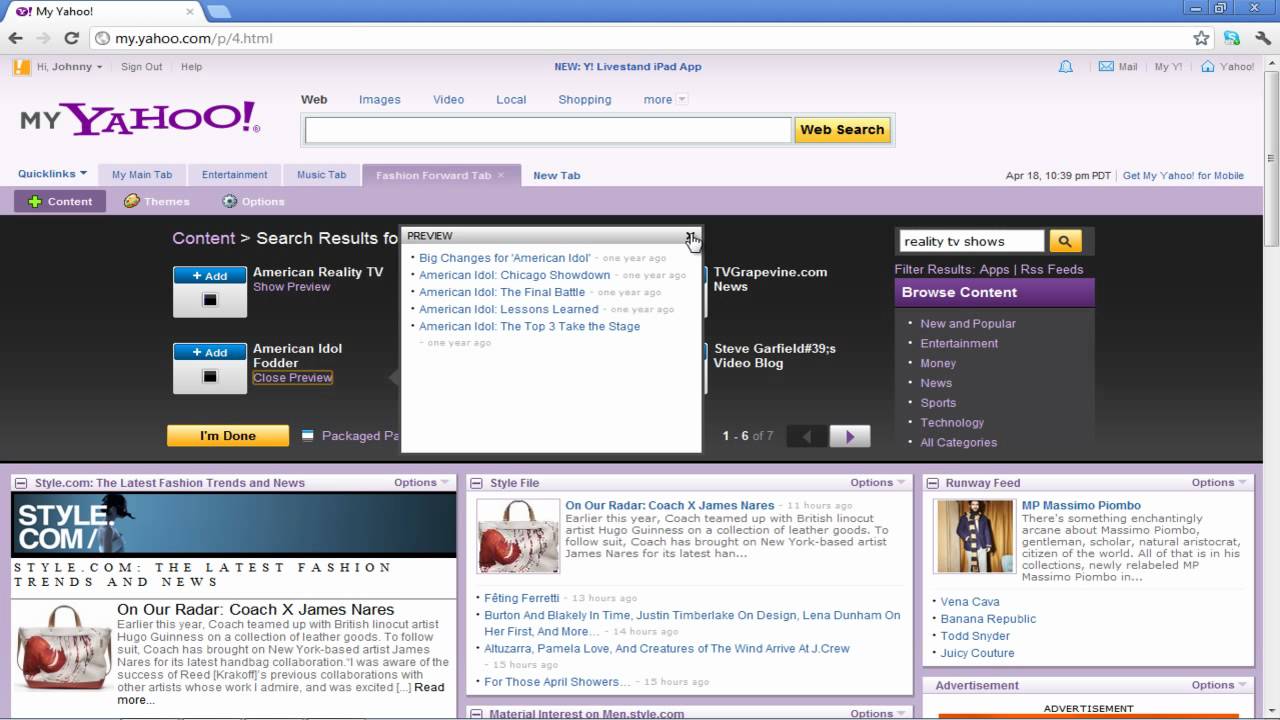Screen dimensions: 1280x720
Task: Browse the Technology content category
Action: point(952,423)
